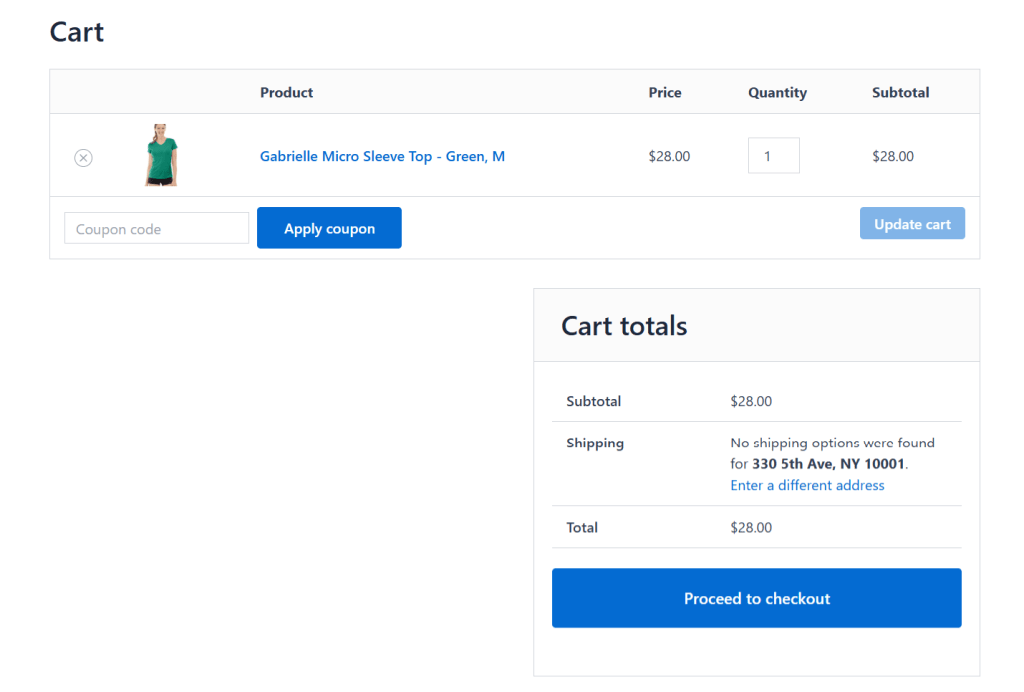Click the Cart totals heading
The image size is (1024, 692).
pos(623,326)
